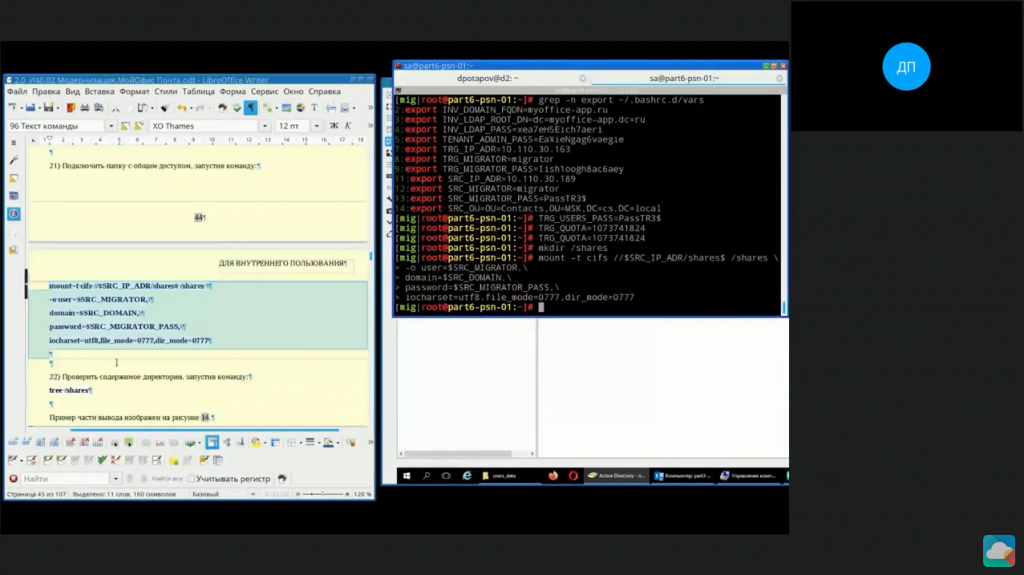Open the Таблица menu
Image resolution: width=1024 pixels, height=575 pixels.
click(x=198, y=91)
